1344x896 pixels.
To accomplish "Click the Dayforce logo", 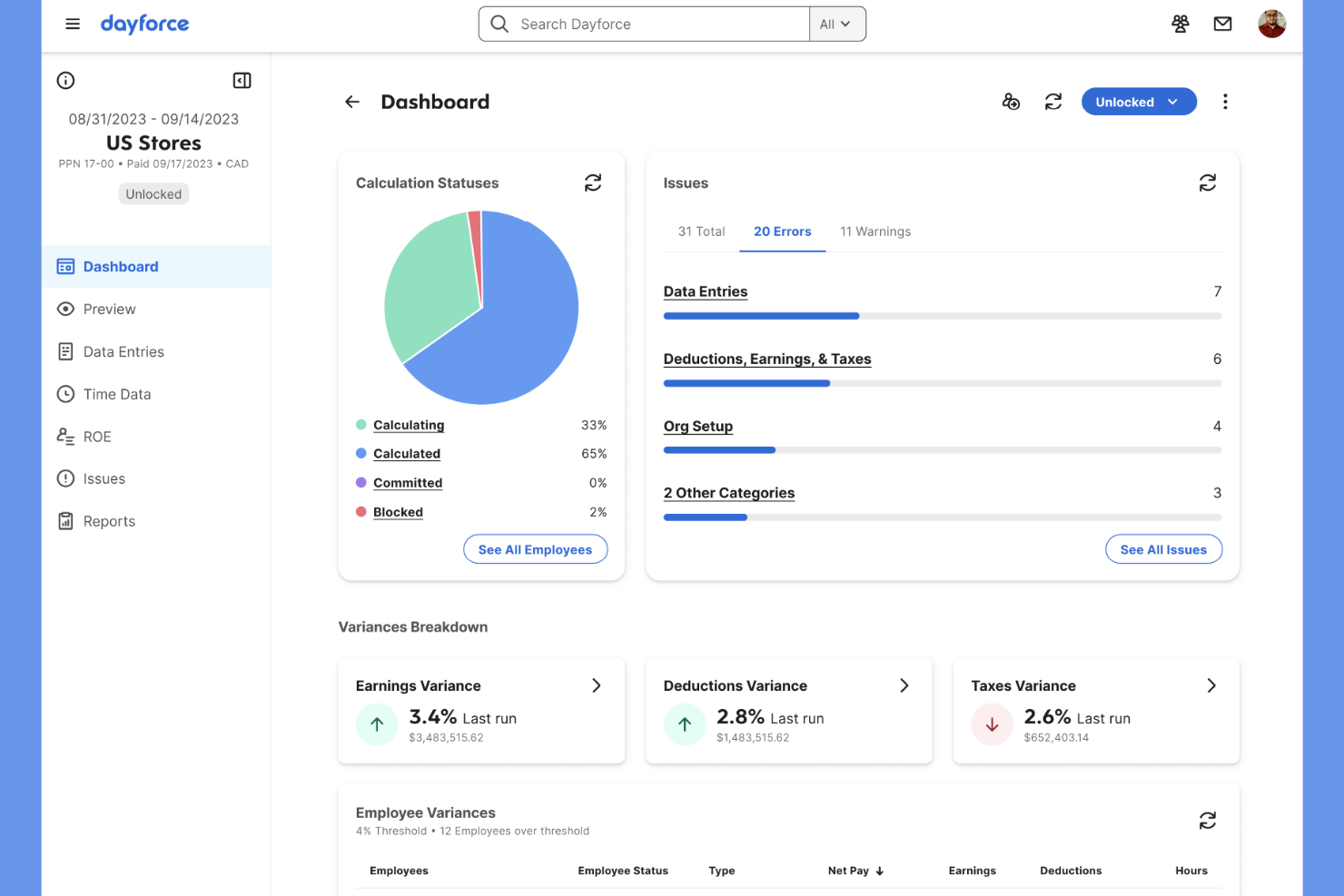I will click(144, 24).
